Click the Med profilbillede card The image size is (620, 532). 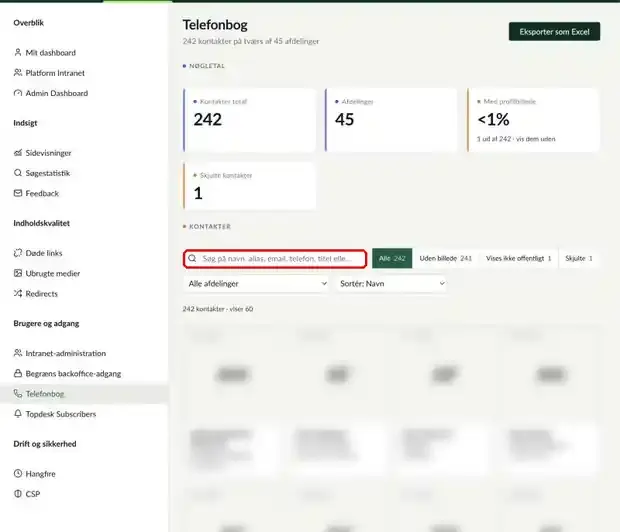click(533, 120)
